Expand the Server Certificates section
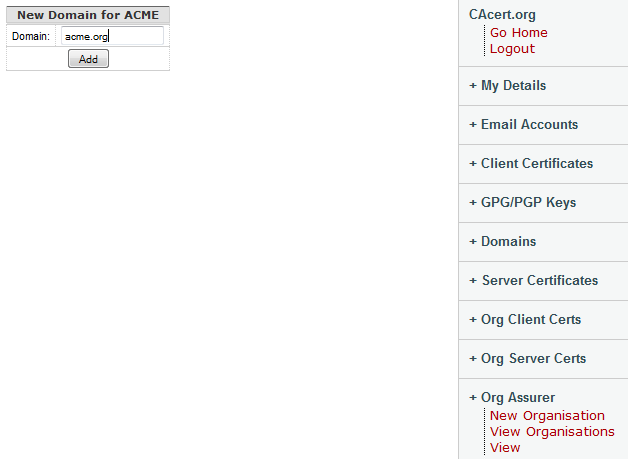This screenshot has height=459, width=628. [539, 281]
